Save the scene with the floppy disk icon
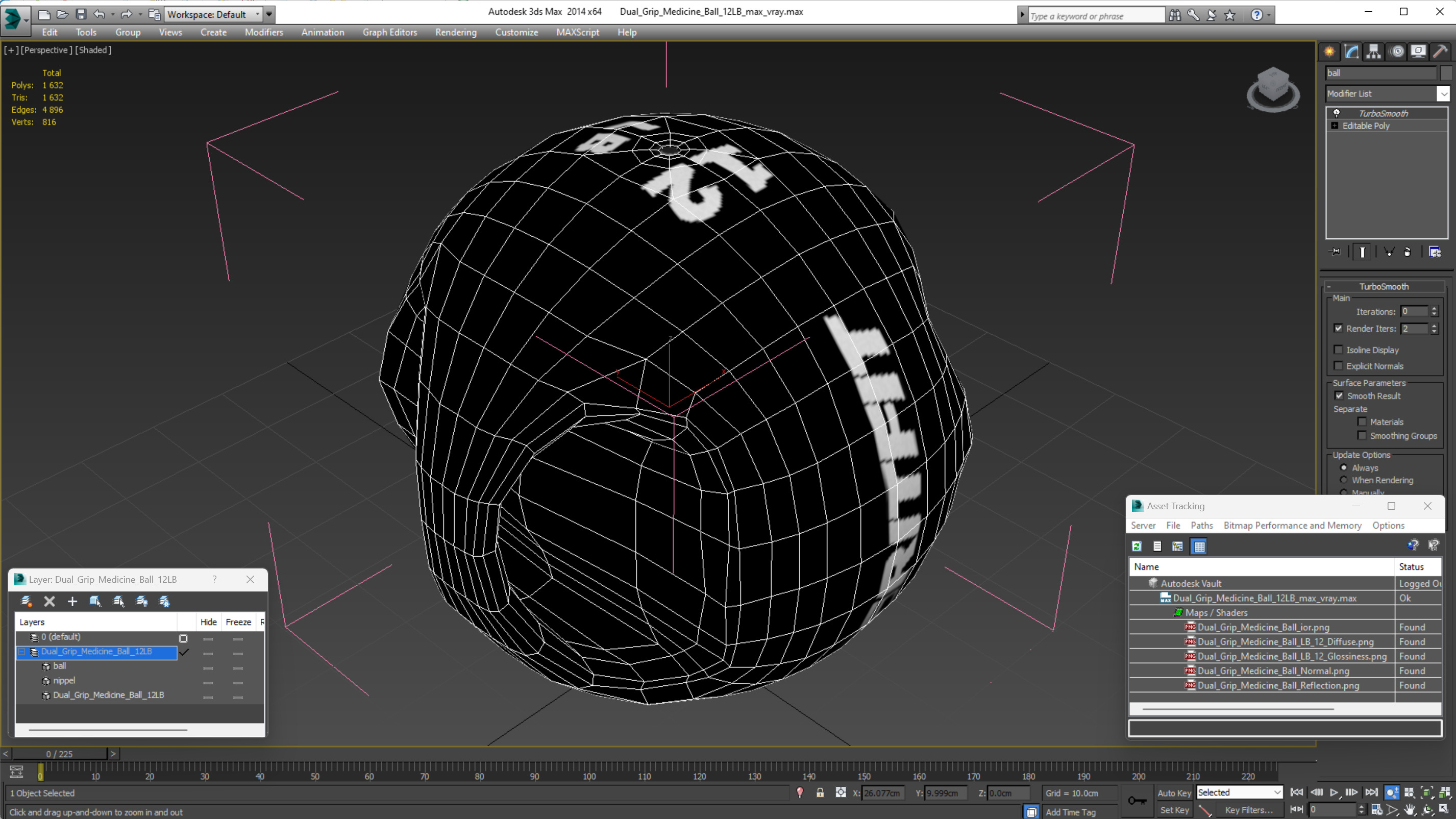 coord(81,14)
